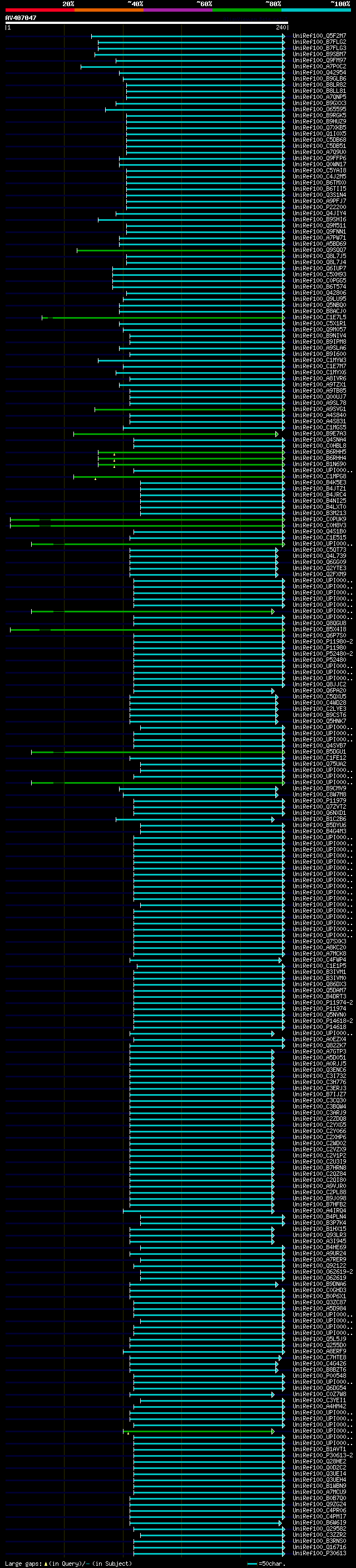The height and width of the screenshot is (1568, 356).
Task: Select label UniRef100_Q6IUP7
Action: pos(319,269)
